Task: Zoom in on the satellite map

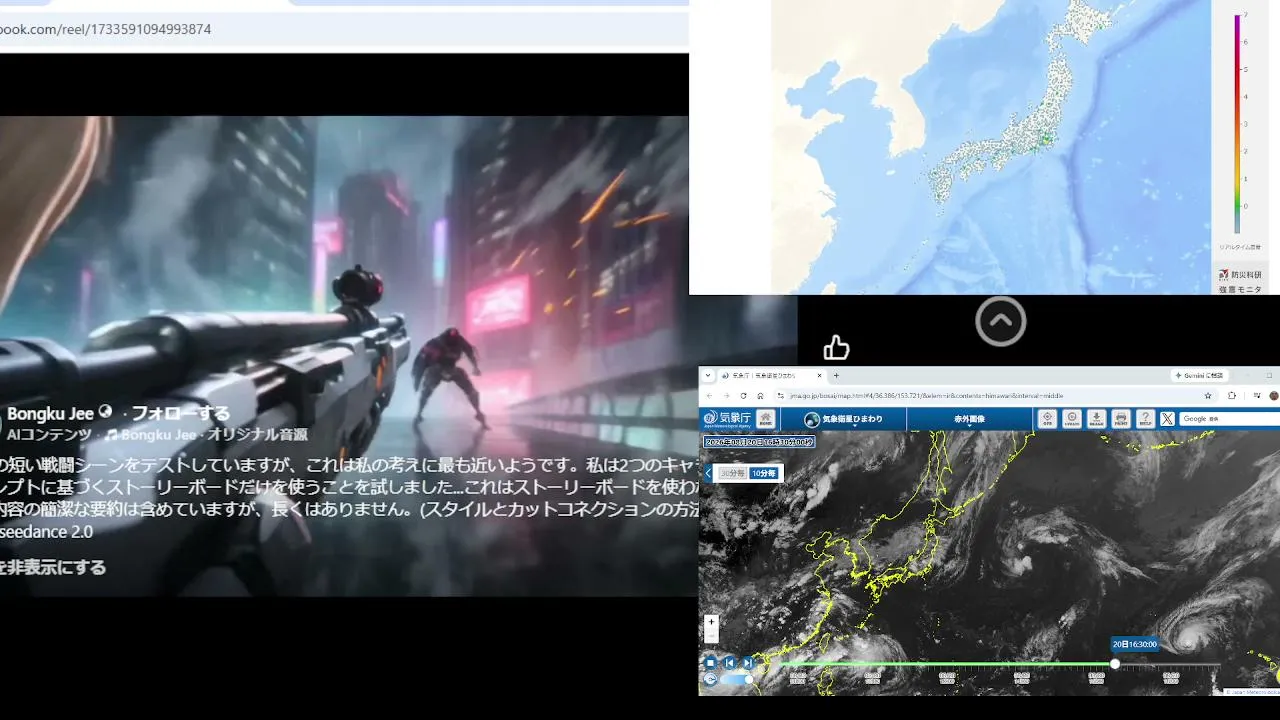Action: click(711, 622)
